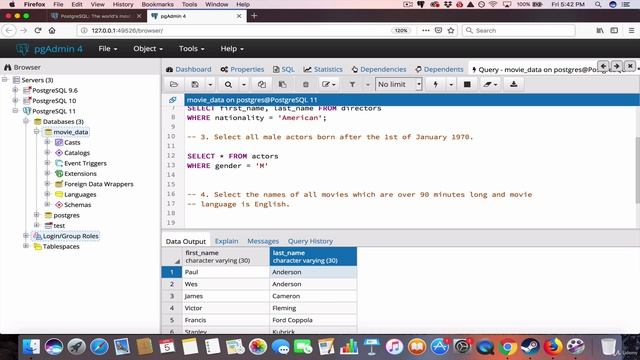Switch to the Dependencies tab
The image size is (640, 360).
[x=379, y=69]
